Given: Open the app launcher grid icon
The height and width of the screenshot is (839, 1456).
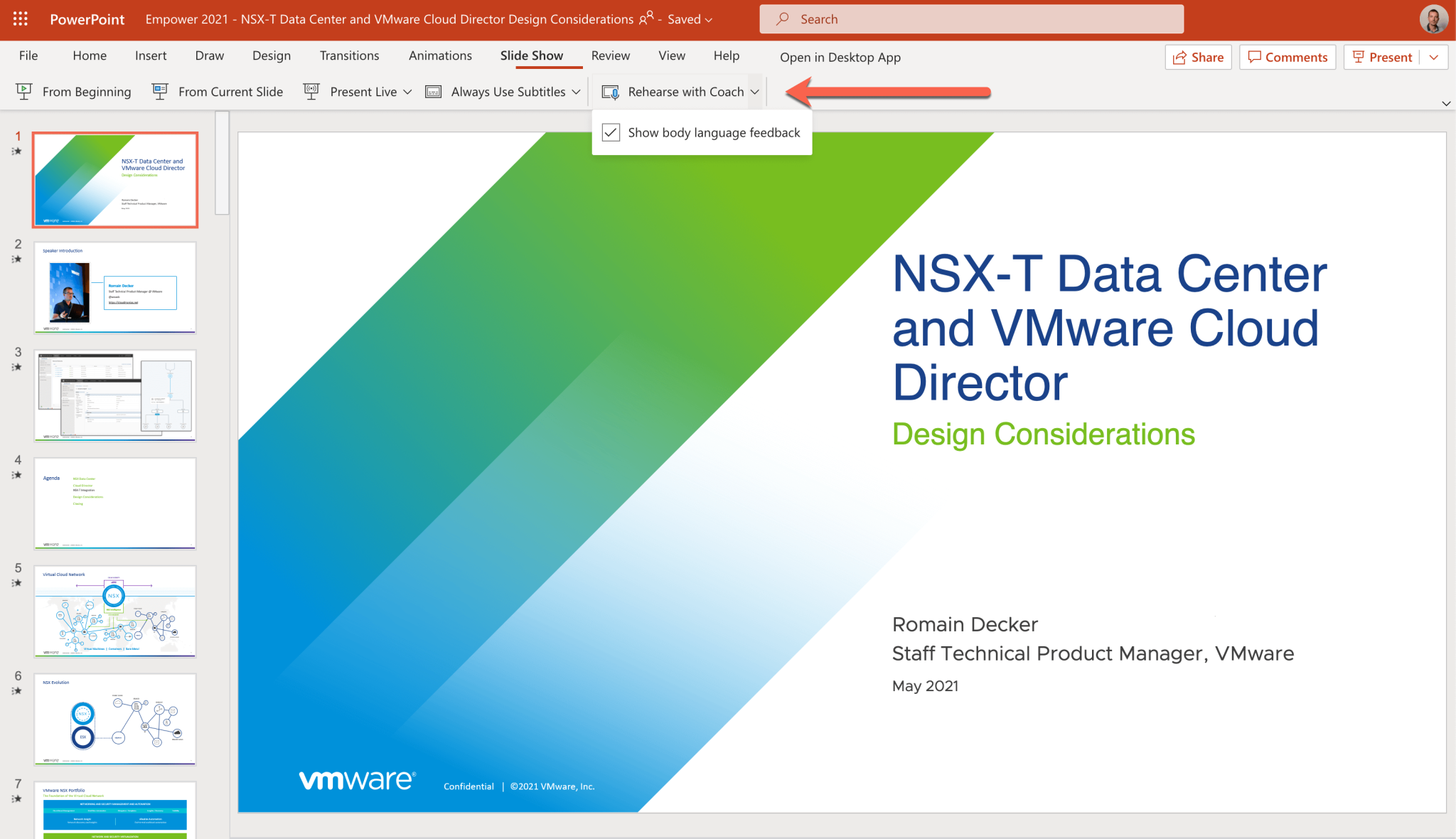Looking at the screenshot, I should coord(20,19).
